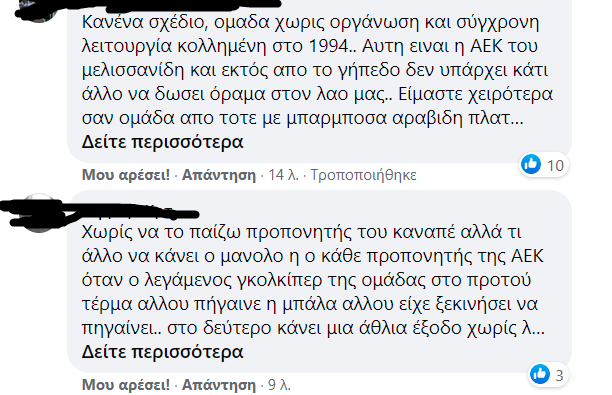Reply to the second comment via Απάντηση
The width and height of the screenshot is (612, 395).
(219, 384)
